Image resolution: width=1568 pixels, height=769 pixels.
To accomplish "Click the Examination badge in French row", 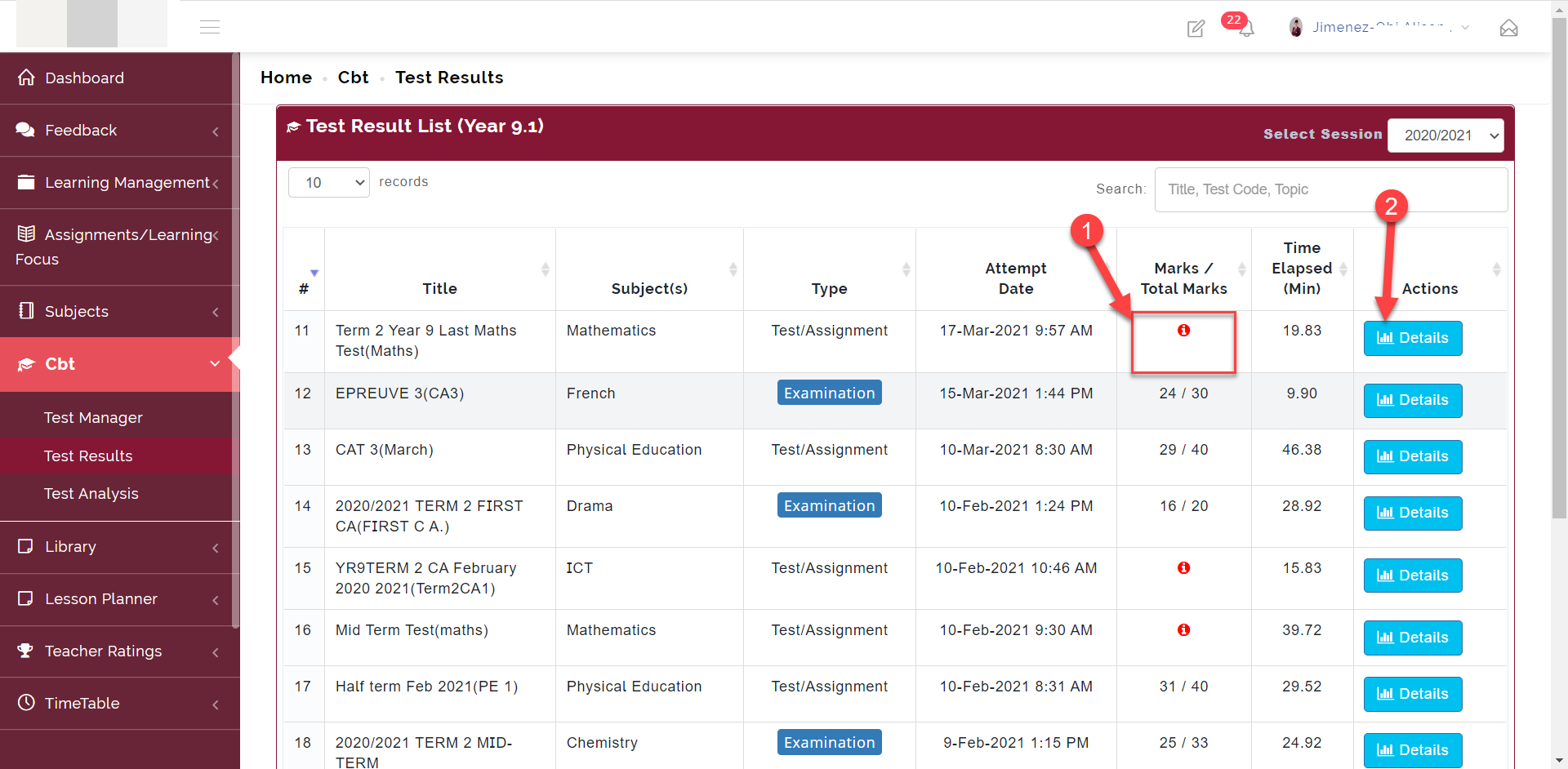I will point(830,393).
